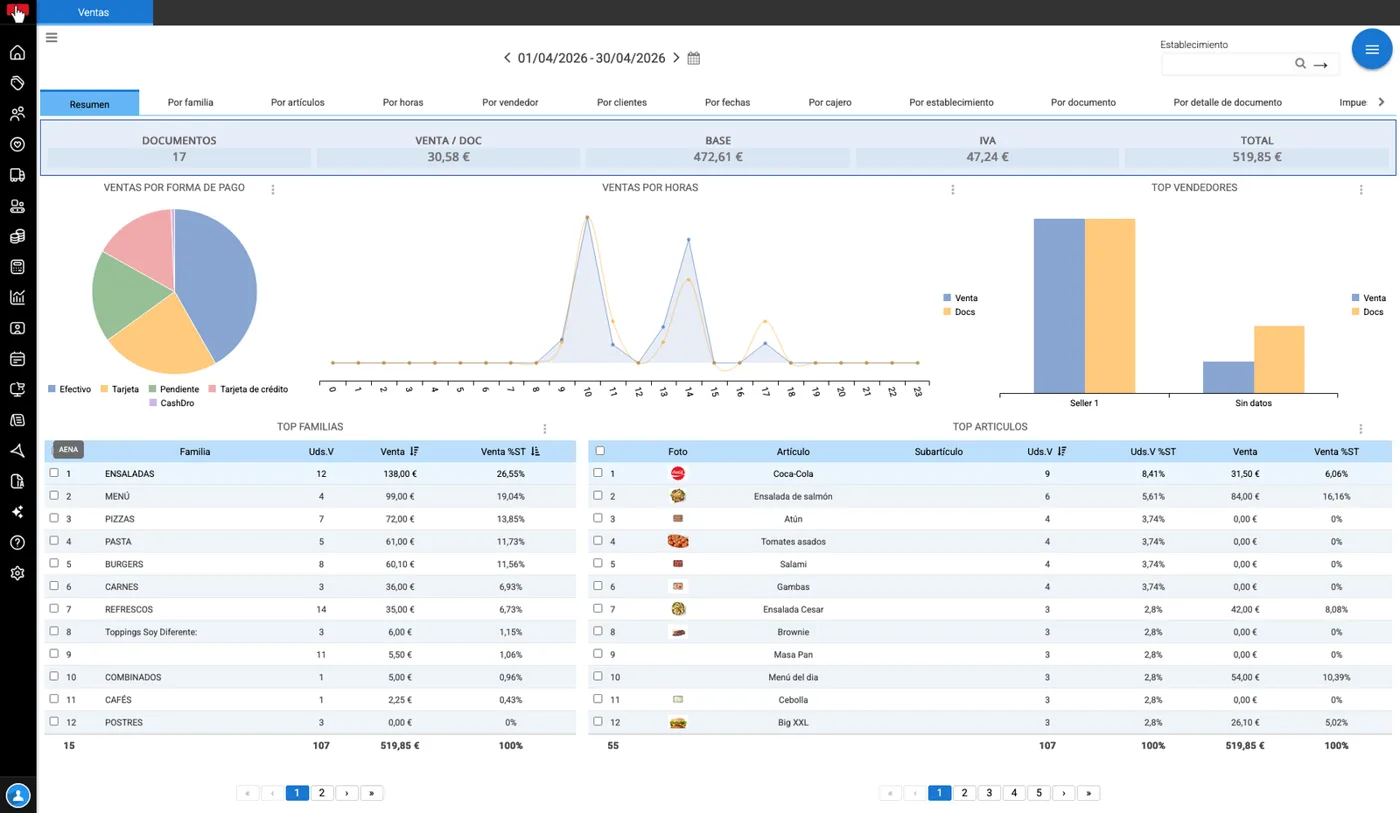This screenshot has height=813, width=1400.
Task: Switch to the Por establecimiento tab
Action: point(951,102)
